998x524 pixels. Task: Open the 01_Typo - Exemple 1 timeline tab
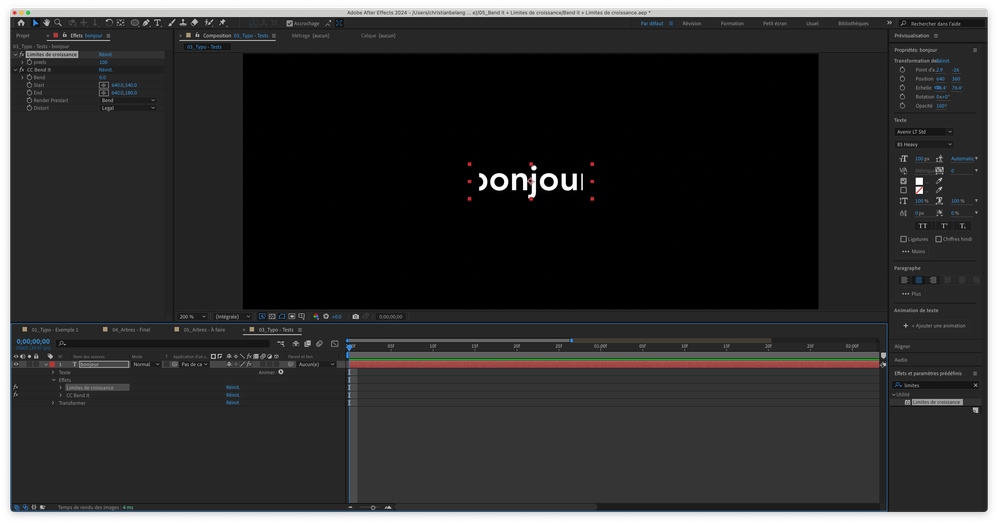(x=55, y=330)
